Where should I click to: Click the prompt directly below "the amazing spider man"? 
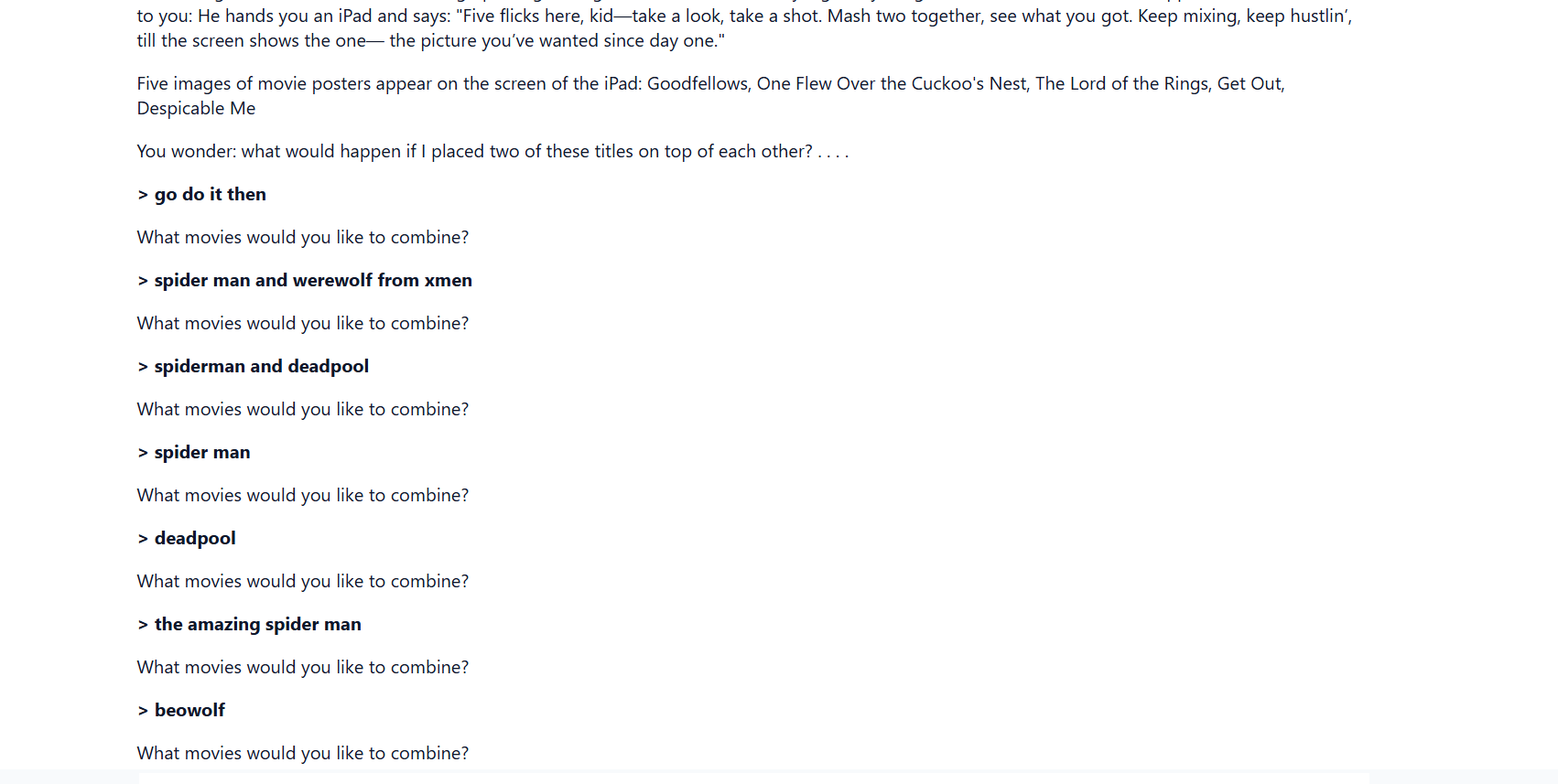point(302,668)
